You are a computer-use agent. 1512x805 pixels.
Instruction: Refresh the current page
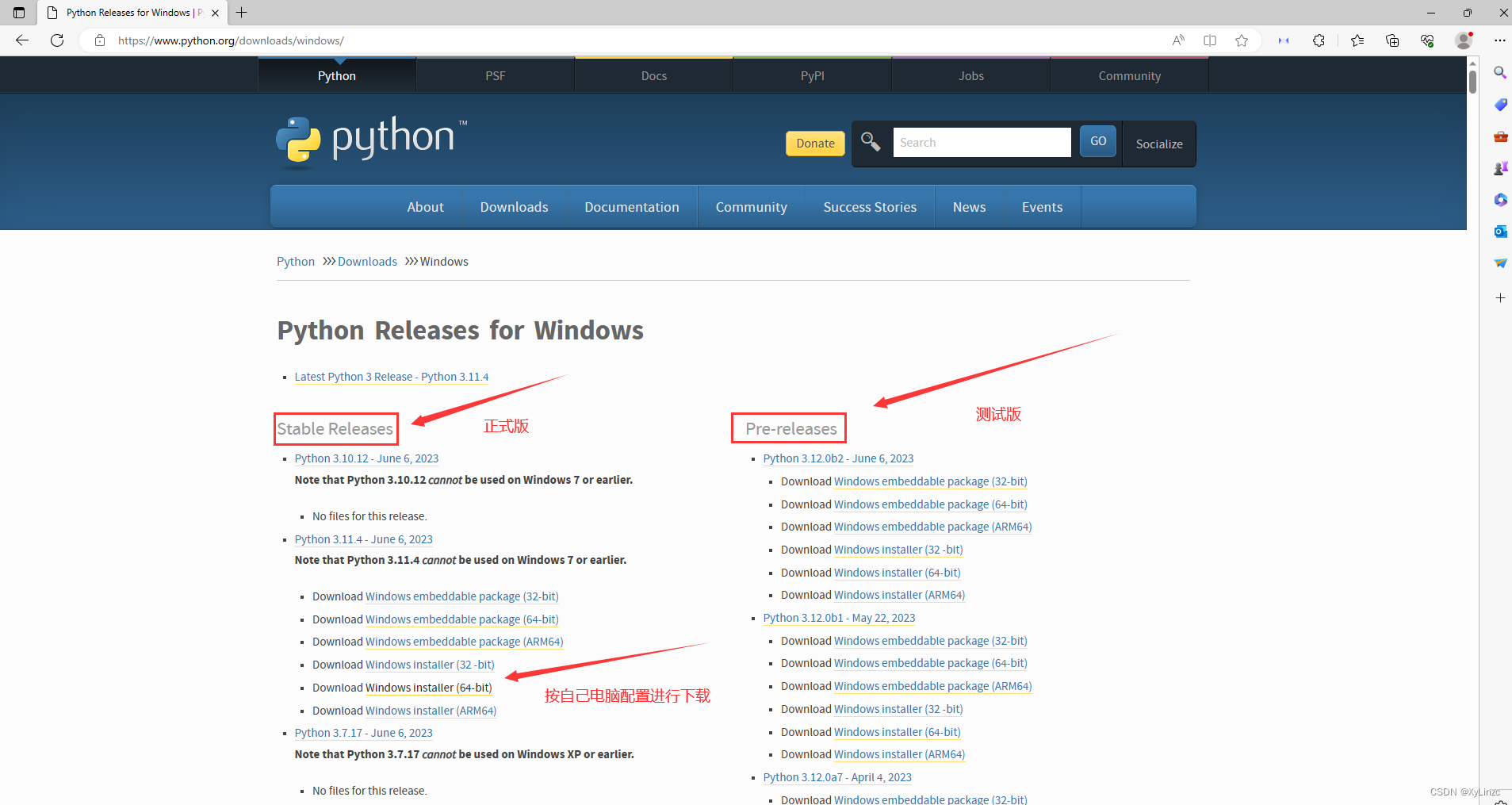pyautogui.click(x=56, y=40)
